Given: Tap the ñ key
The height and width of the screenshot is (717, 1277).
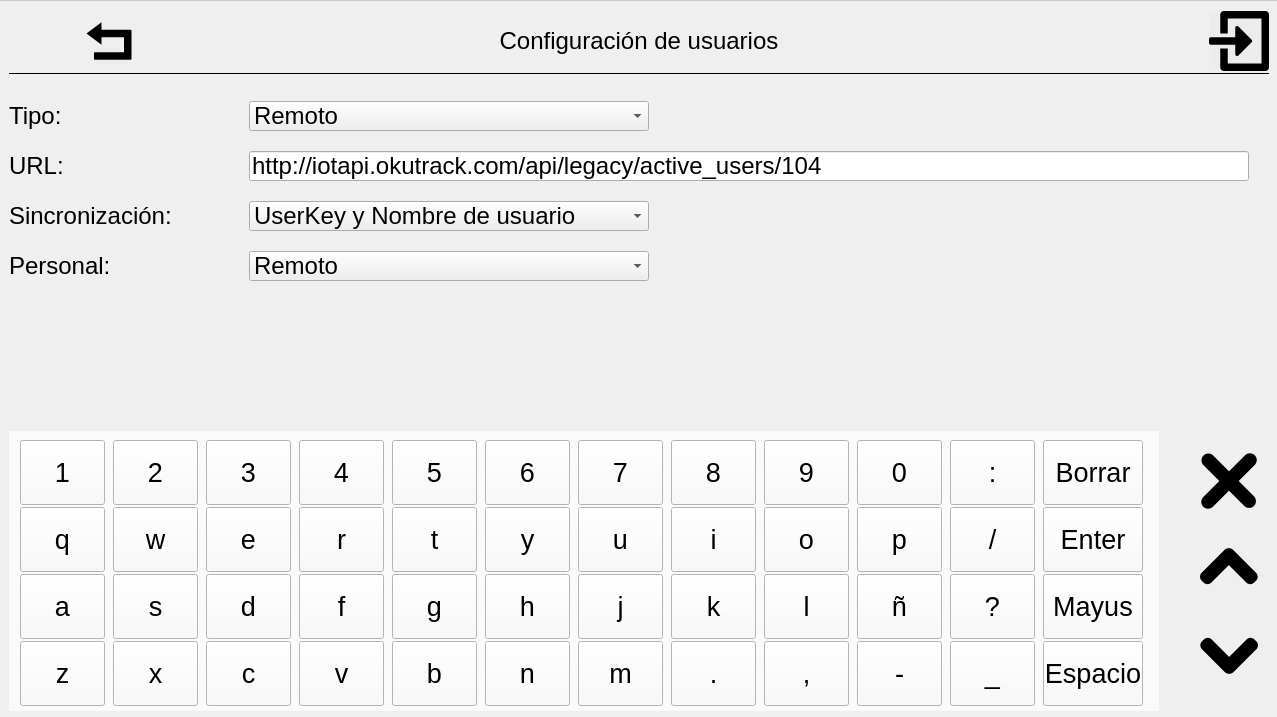Looking at the screenshot, I should pos(899,607).
